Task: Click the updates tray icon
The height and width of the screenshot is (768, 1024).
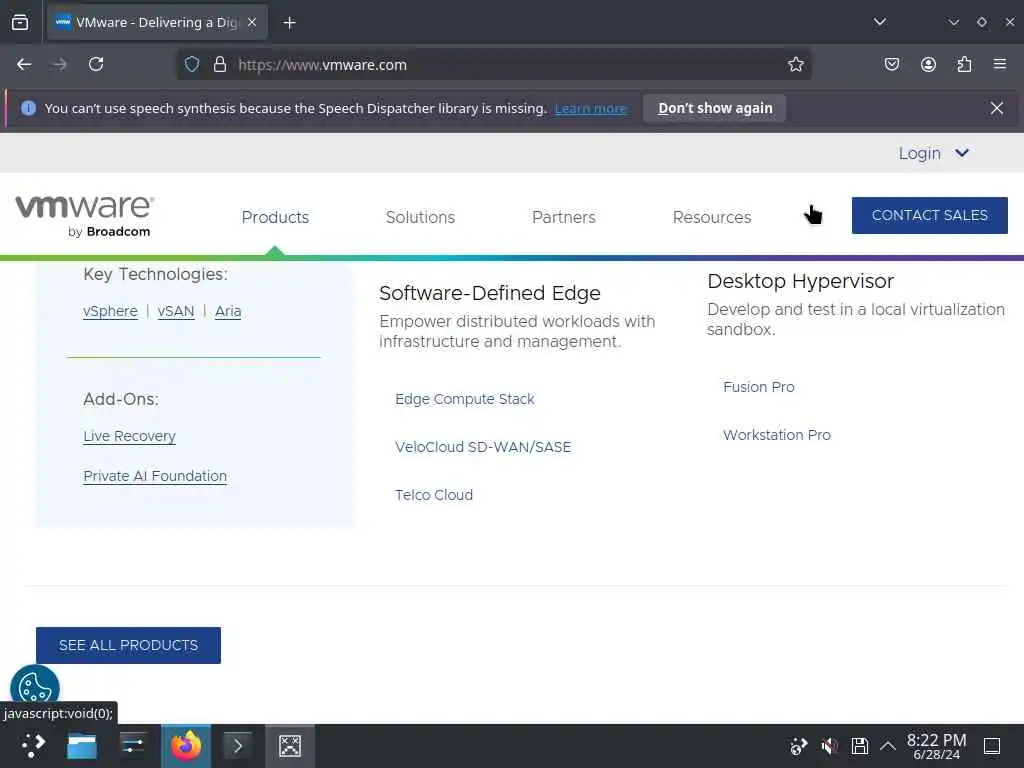Action: 798,746
